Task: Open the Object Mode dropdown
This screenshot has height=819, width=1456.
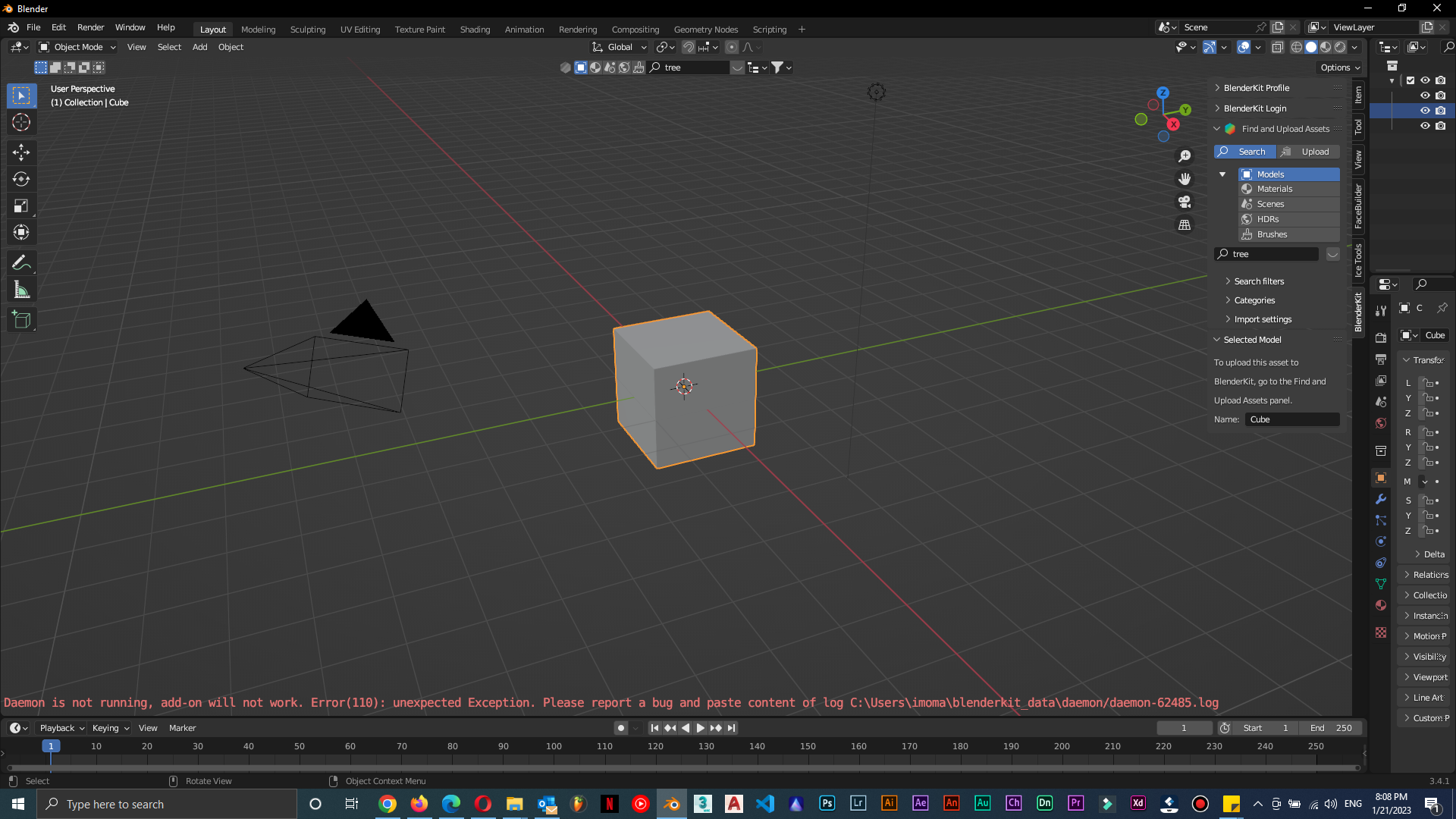Action: coord(77,47)
